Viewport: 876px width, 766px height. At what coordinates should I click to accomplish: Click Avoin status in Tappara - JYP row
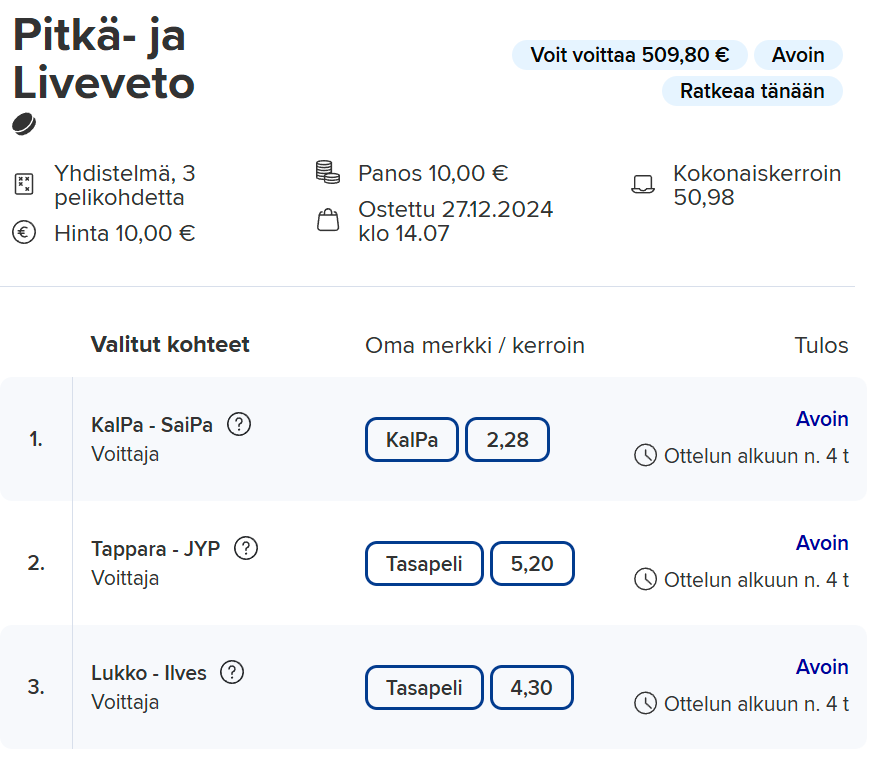pos(822,543)
